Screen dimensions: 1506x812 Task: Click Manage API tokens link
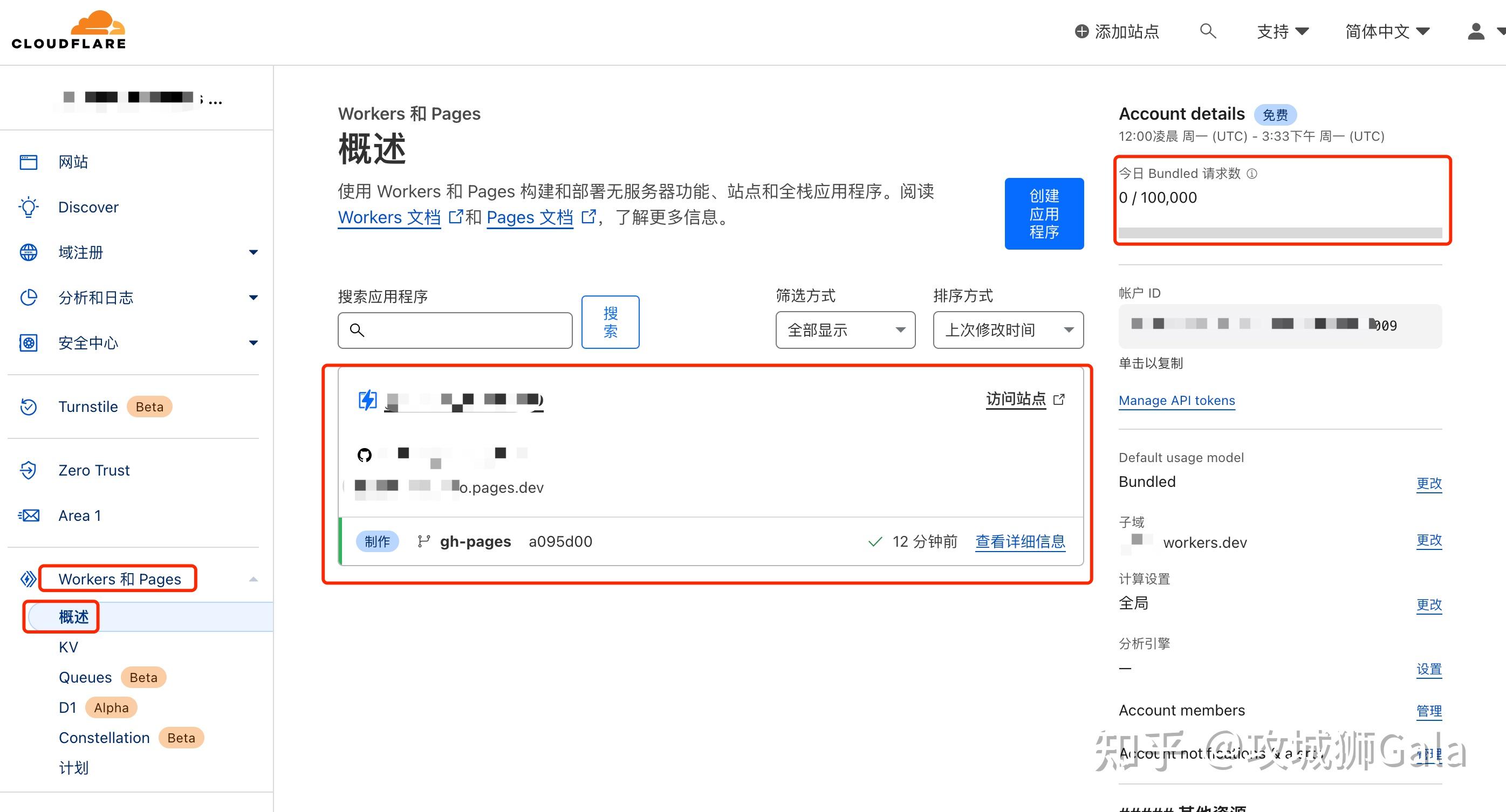[x=1177, y=401]
